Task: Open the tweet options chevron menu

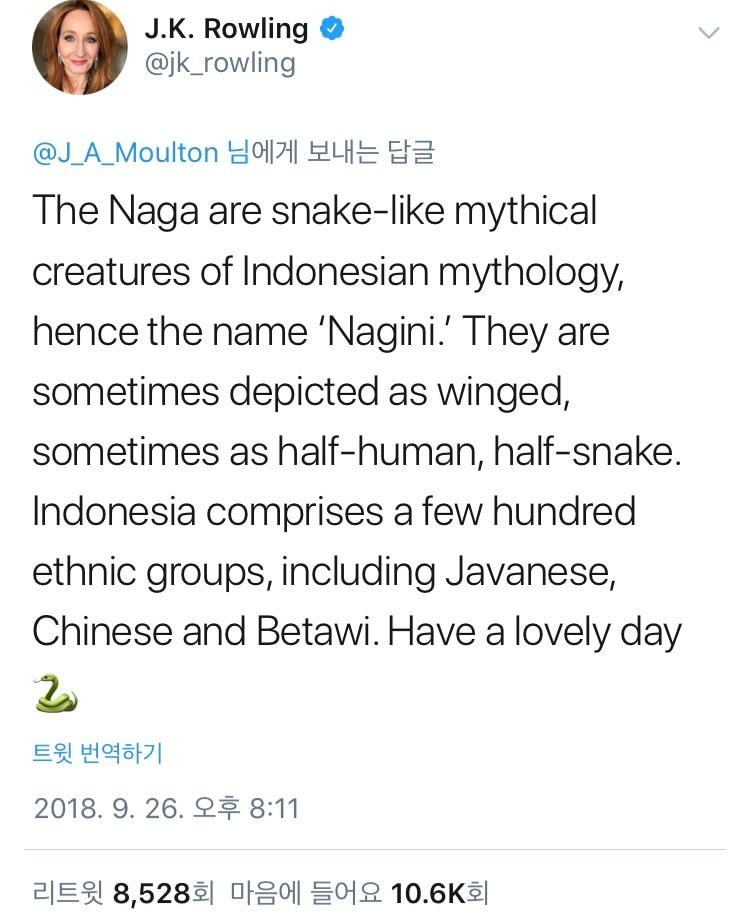Action: tap(708, 33)
